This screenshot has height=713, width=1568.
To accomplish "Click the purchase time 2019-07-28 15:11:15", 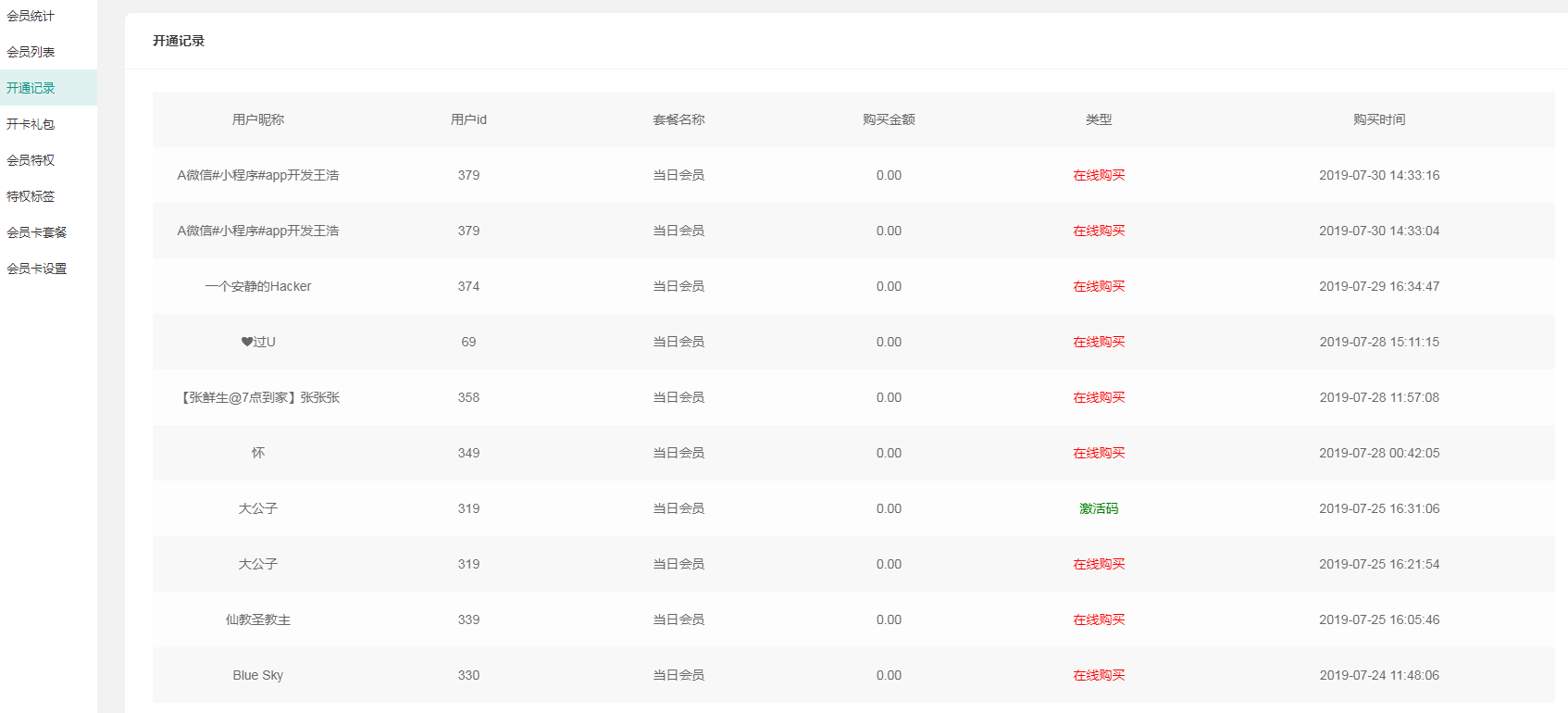I will [x=1379, y=342].
